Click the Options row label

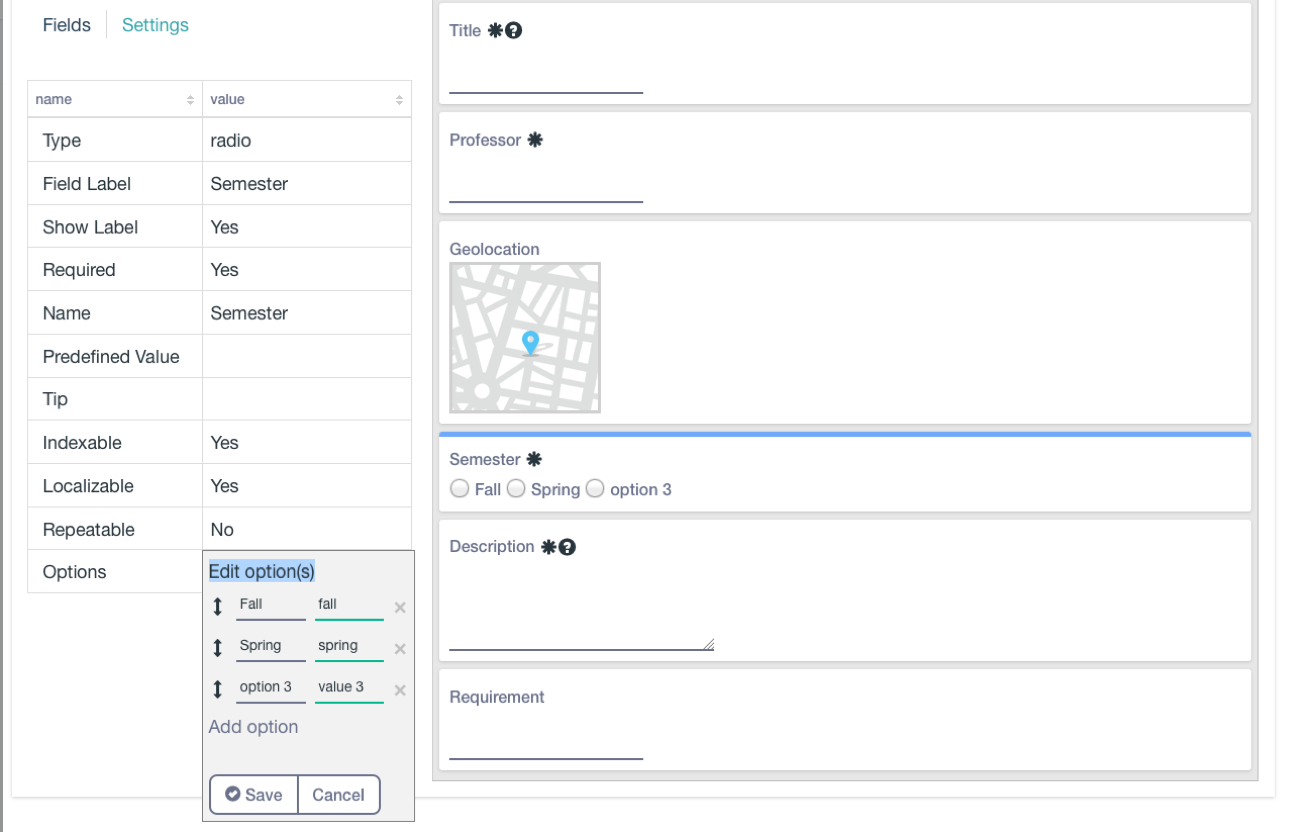point(74,572)
